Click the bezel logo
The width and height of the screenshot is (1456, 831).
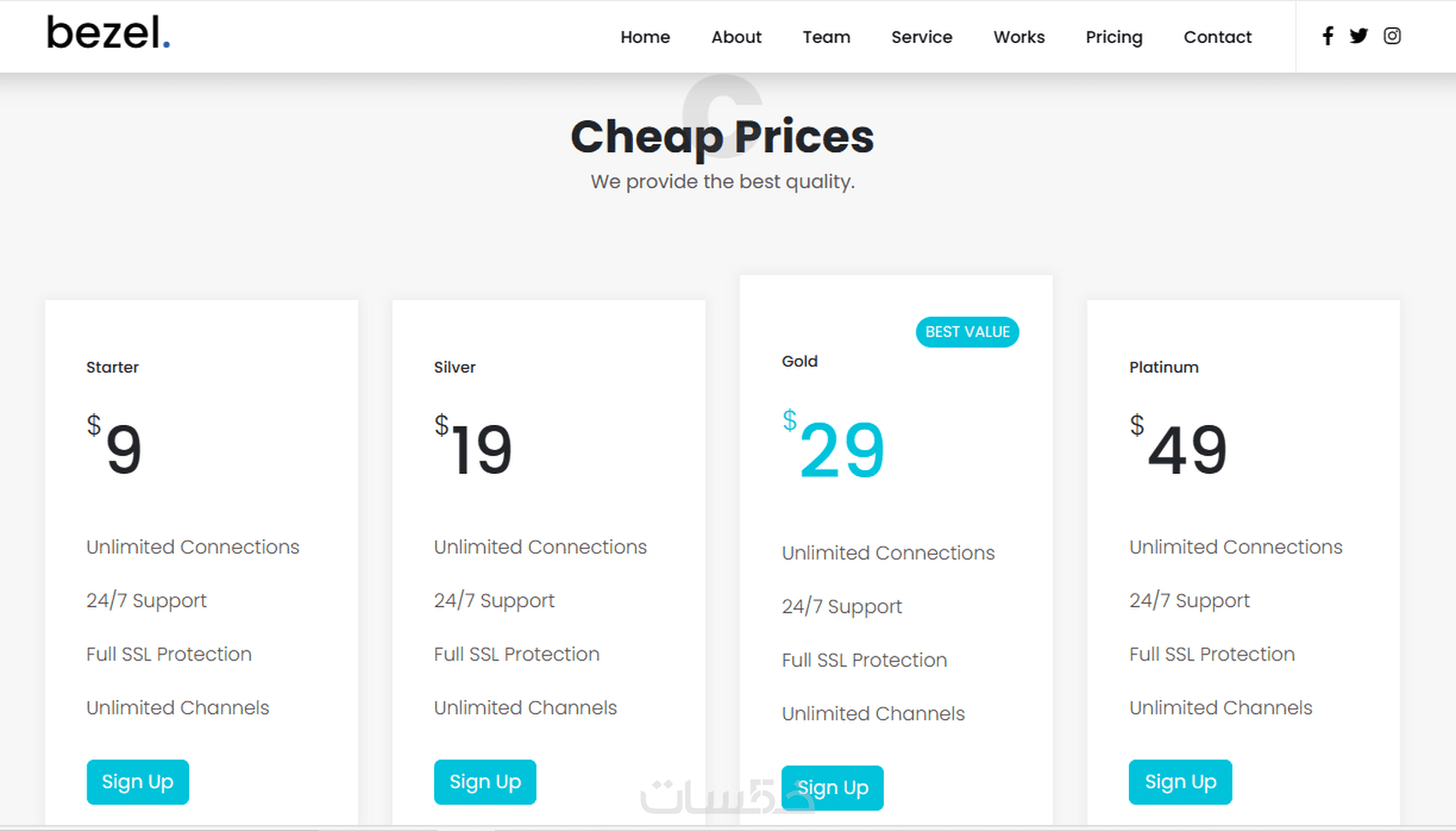[x=108, y=33]
